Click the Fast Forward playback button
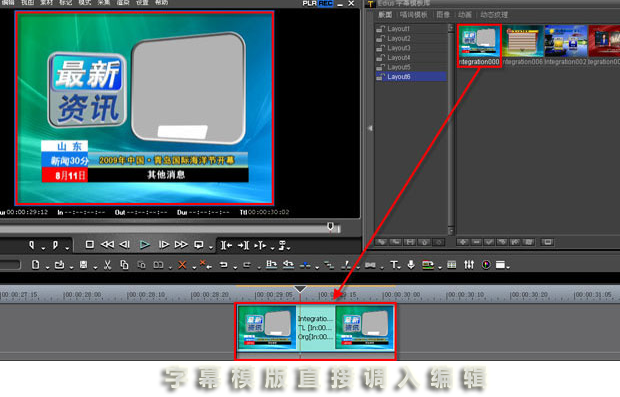The width and height of the screenshot is (620, 397). tap(181, 245)
